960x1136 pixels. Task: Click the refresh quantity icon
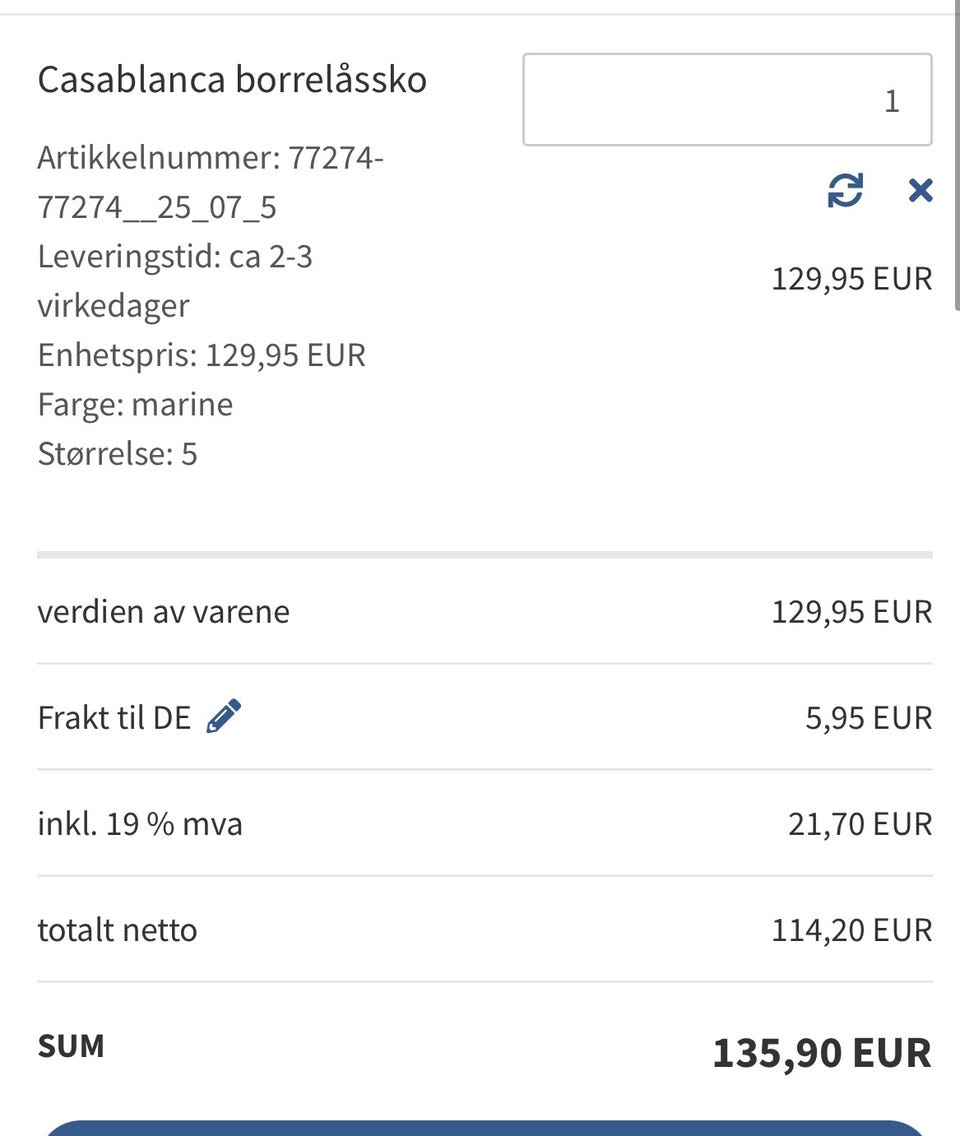[x=845, y=190]
